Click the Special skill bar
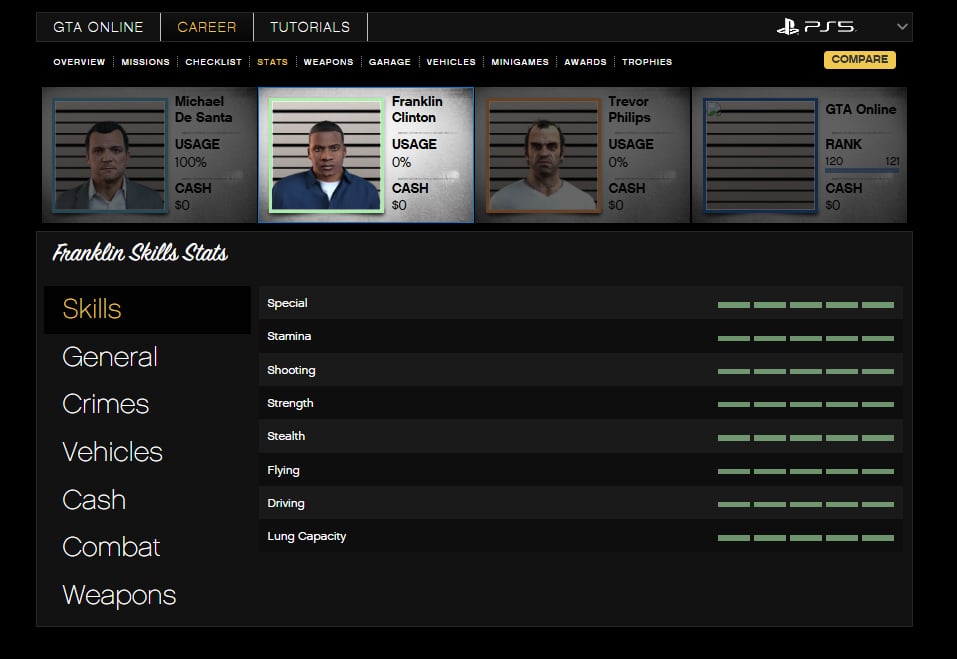The height and width of the screenshot is (659, 957). (806, 304)
